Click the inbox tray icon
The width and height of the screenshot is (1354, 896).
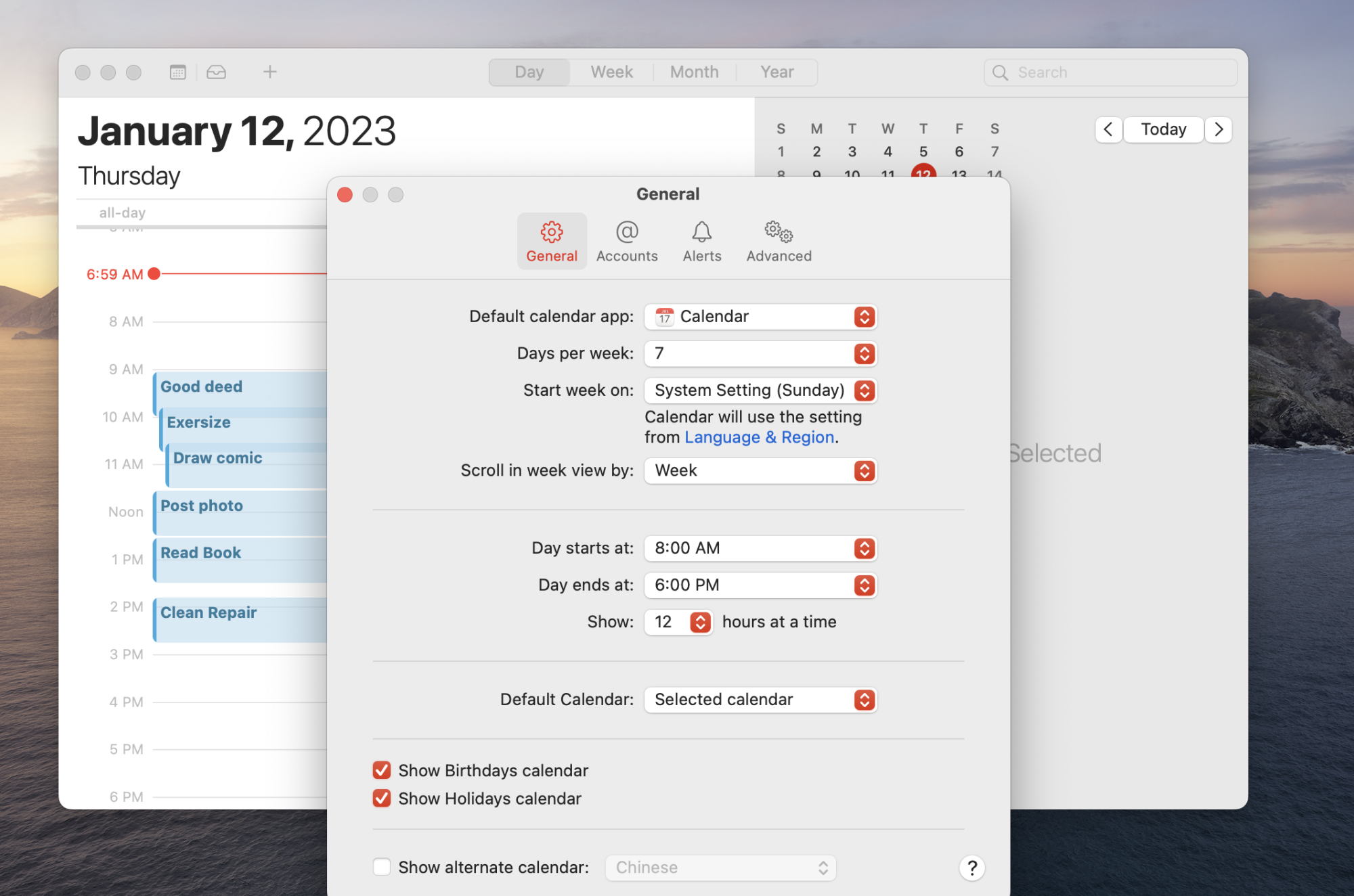(216, 72)
